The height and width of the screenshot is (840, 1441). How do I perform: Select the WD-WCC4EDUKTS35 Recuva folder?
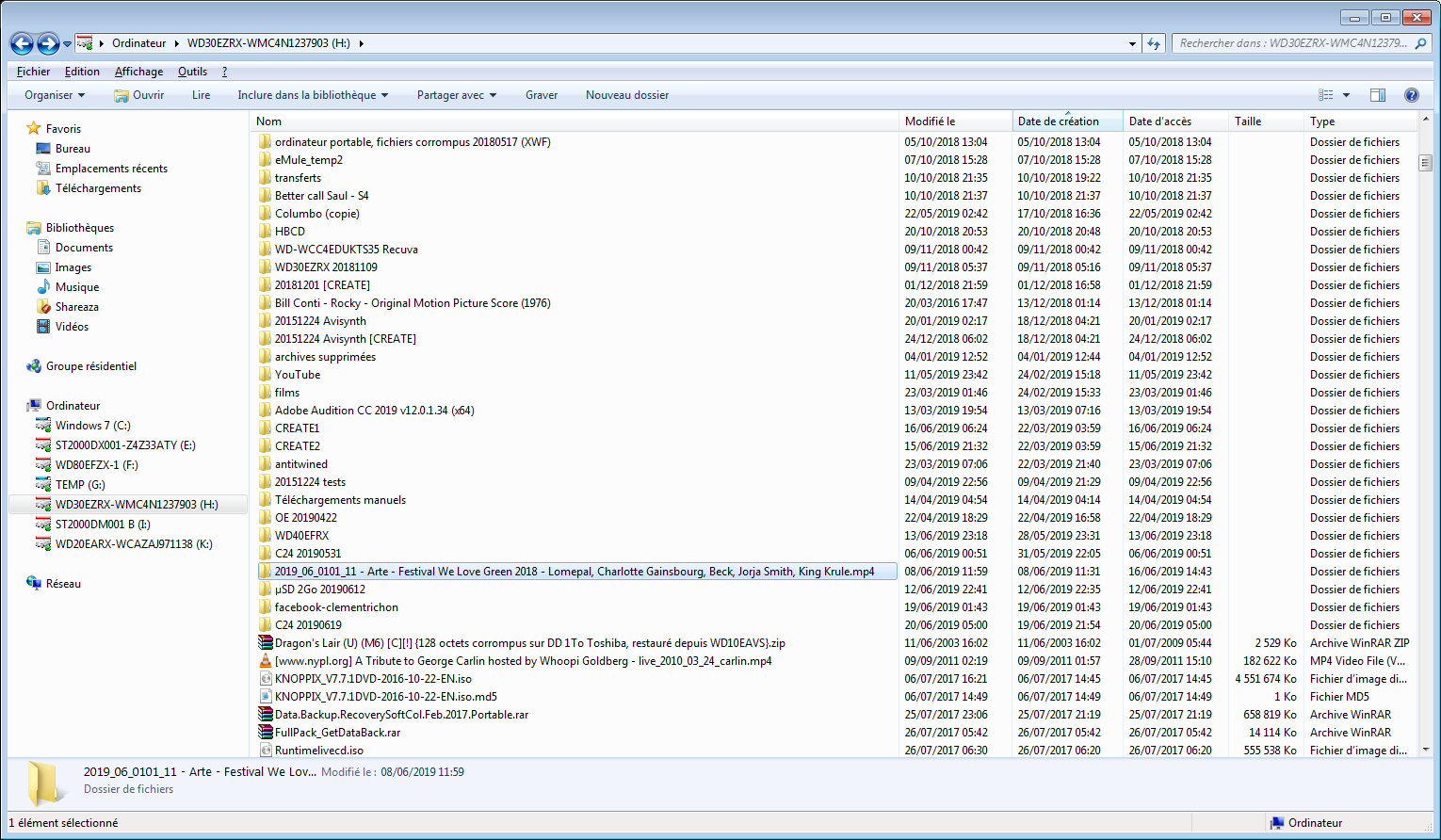347,250
